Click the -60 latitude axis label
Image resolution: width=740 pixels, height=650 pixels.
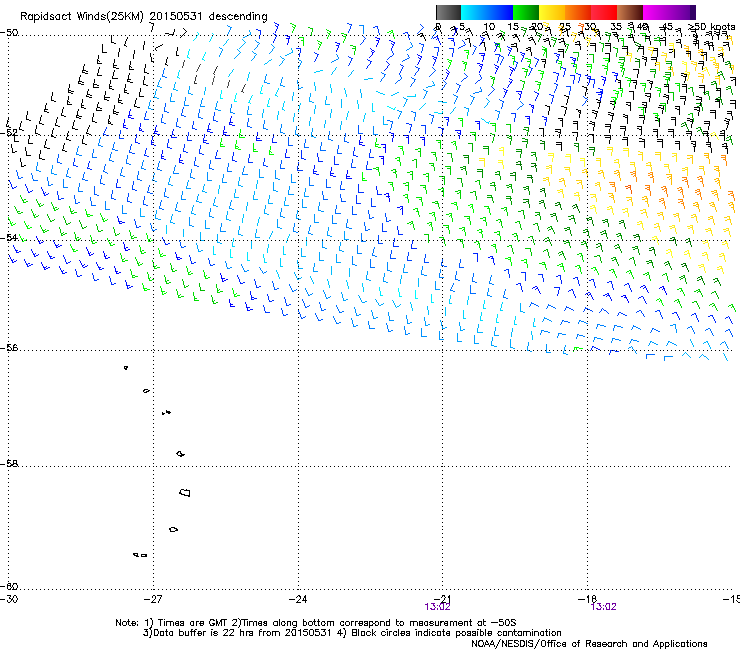pyautogui.click(x=9, y=586)
